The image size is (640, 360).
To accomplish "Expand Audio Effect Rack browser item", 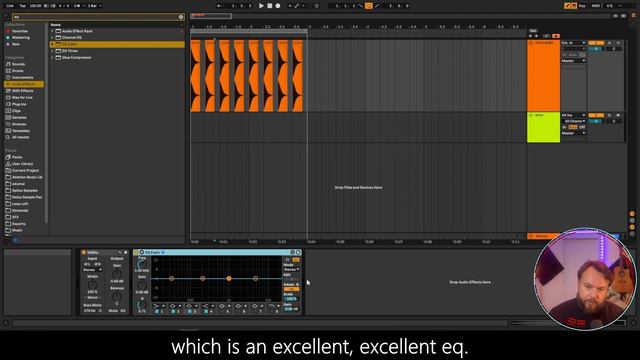I will 52,31.
